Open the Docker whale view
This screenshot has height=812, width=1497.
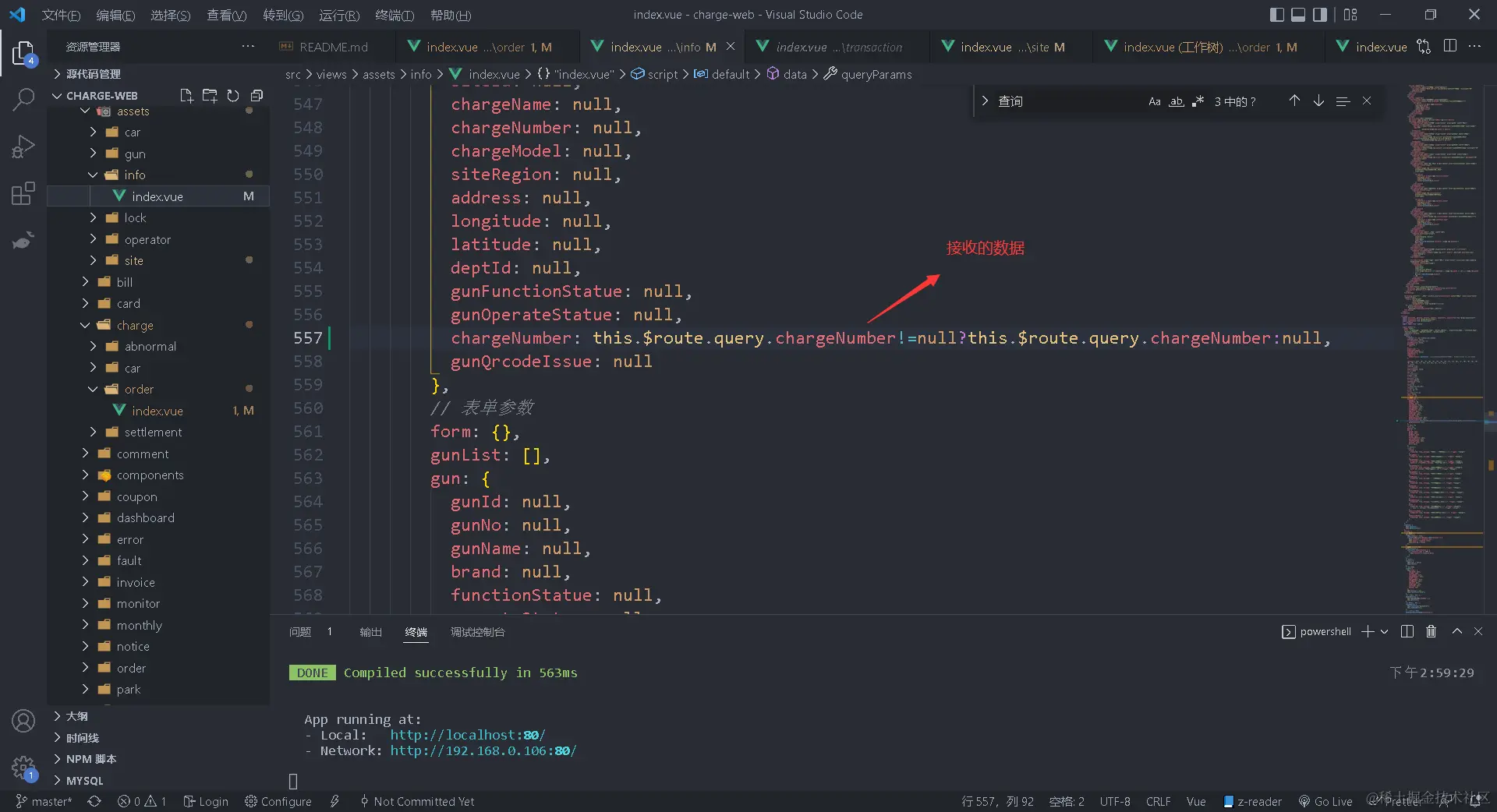click(23, 240)
